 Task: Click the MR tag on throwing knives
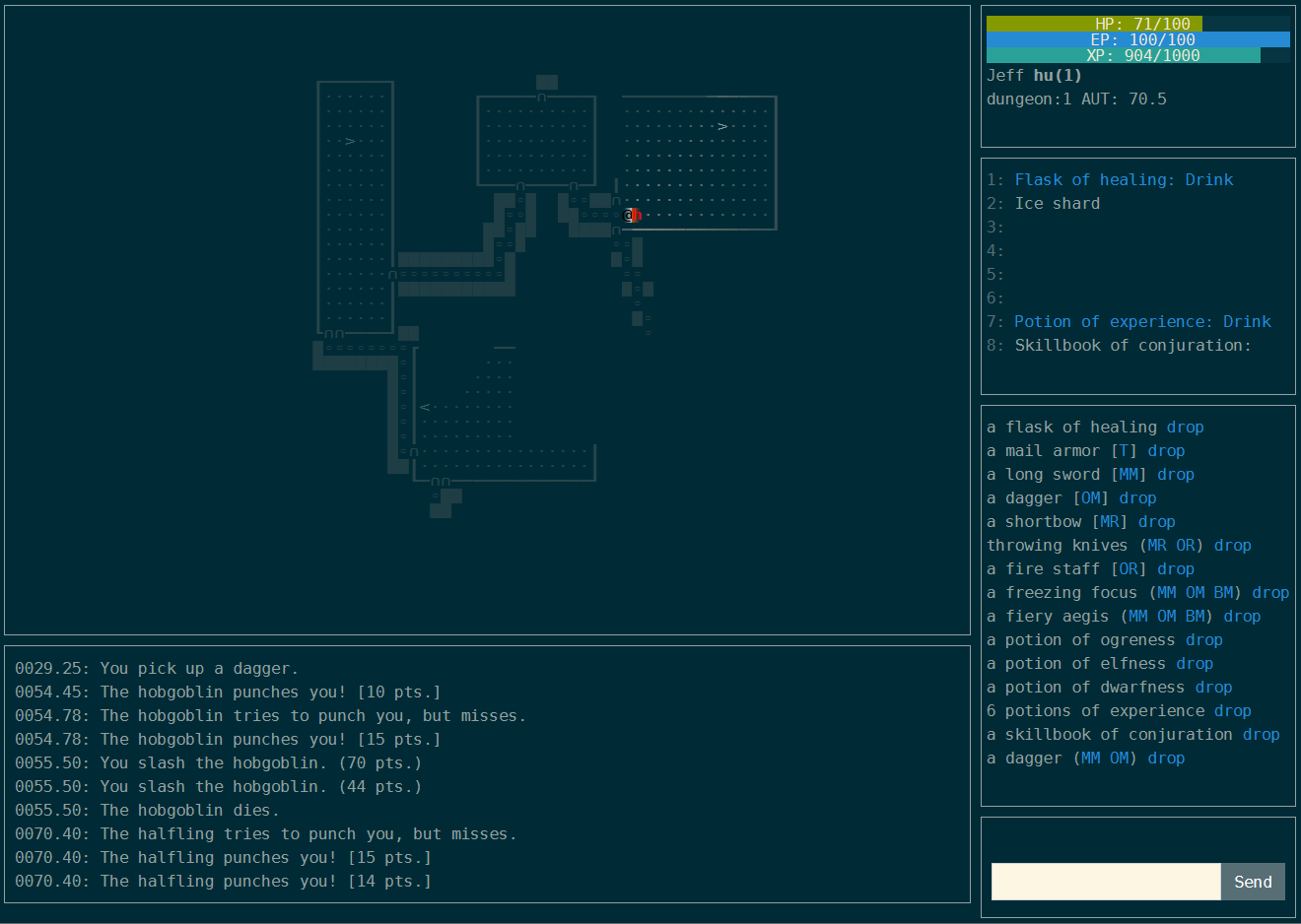(1157, 545)
